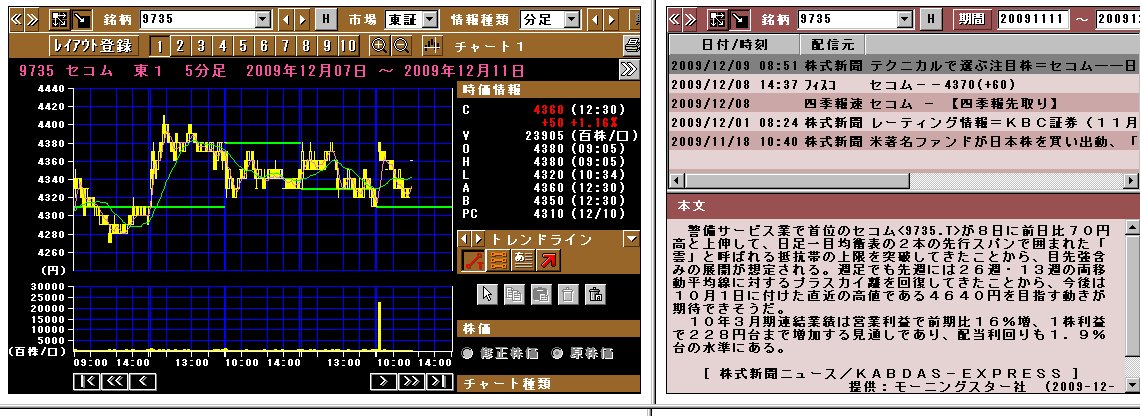Select layout 10 tab
The width and height of the screenshot is (1140, 416).
349,47
